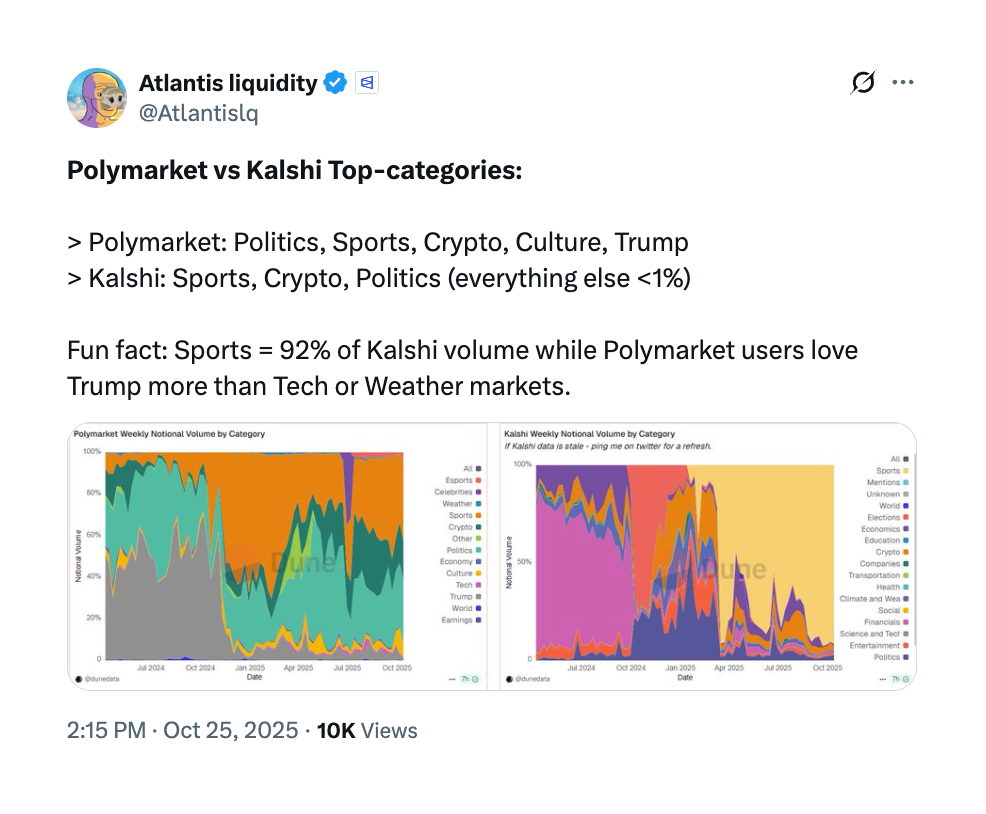Viewport: 986px width, 814px height.
Task: Open the three-dot more options menu
Action: click(903, 83)
